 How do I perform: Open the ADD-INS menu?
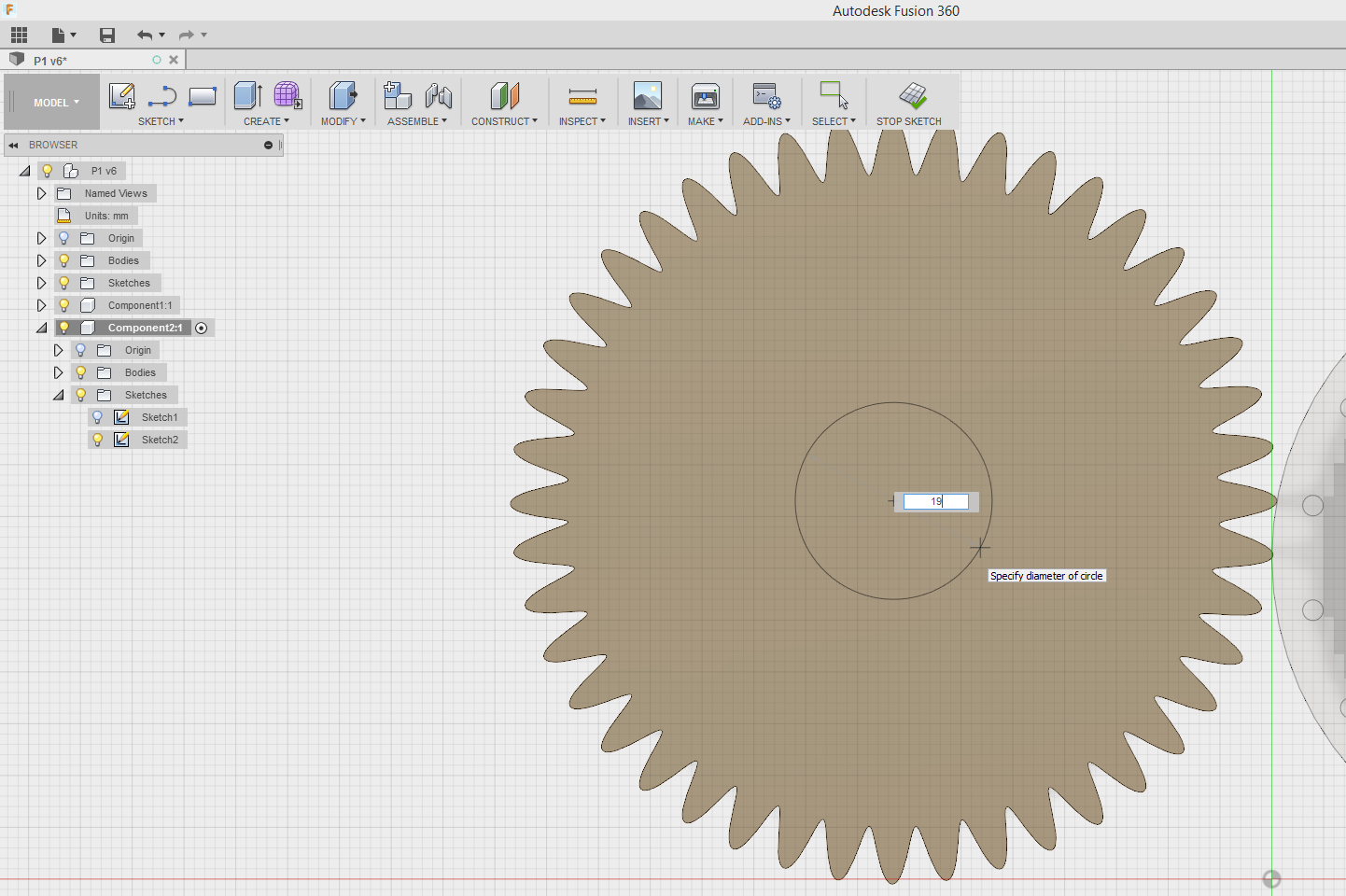tap(766, 121)
